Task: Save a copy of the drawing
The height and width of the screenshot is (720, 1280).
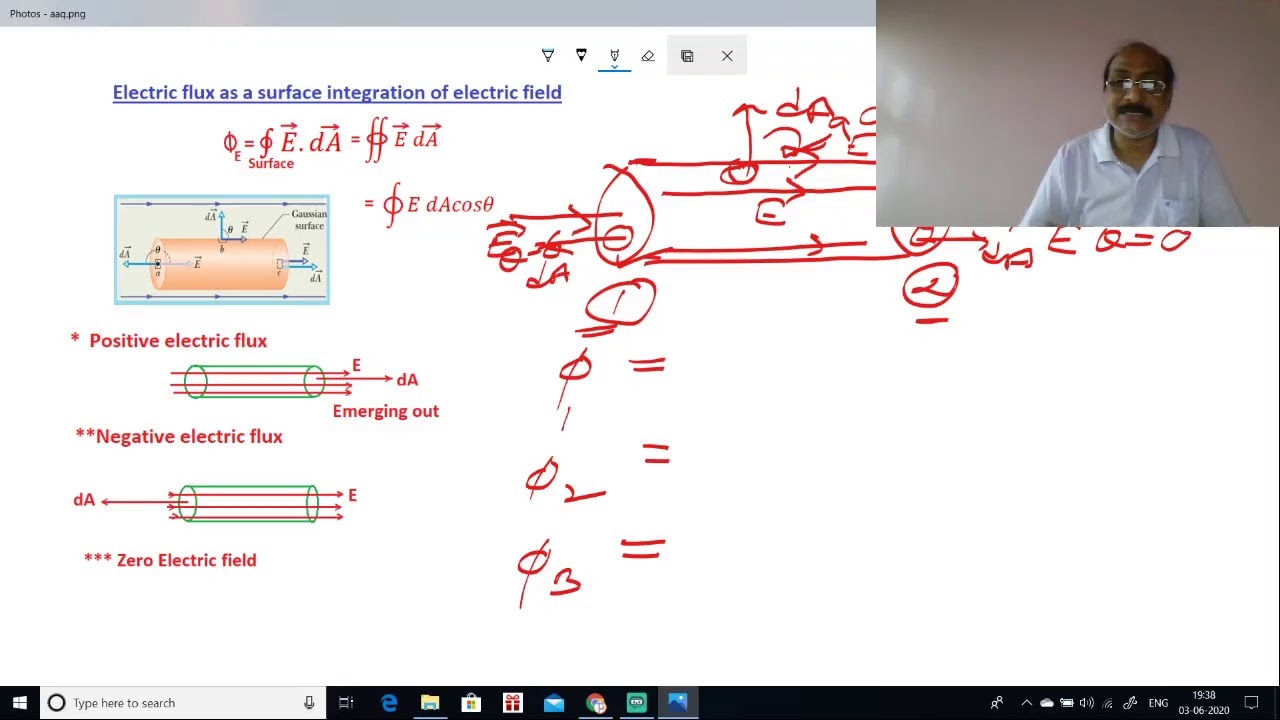Action: pyautogui.click(x=687, y=56)
